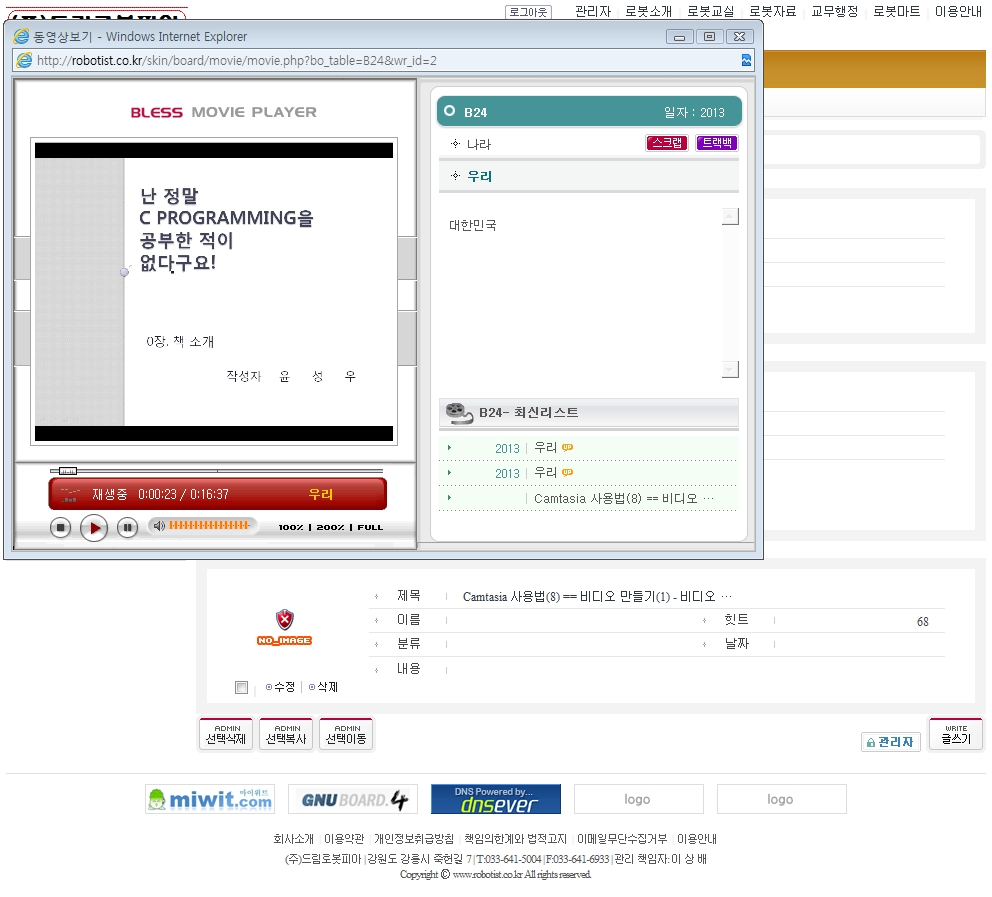Image resolution: width=992 pixels, height=897 pixels.
Task: Open the miwit.com banner
Action: [210, 799]
